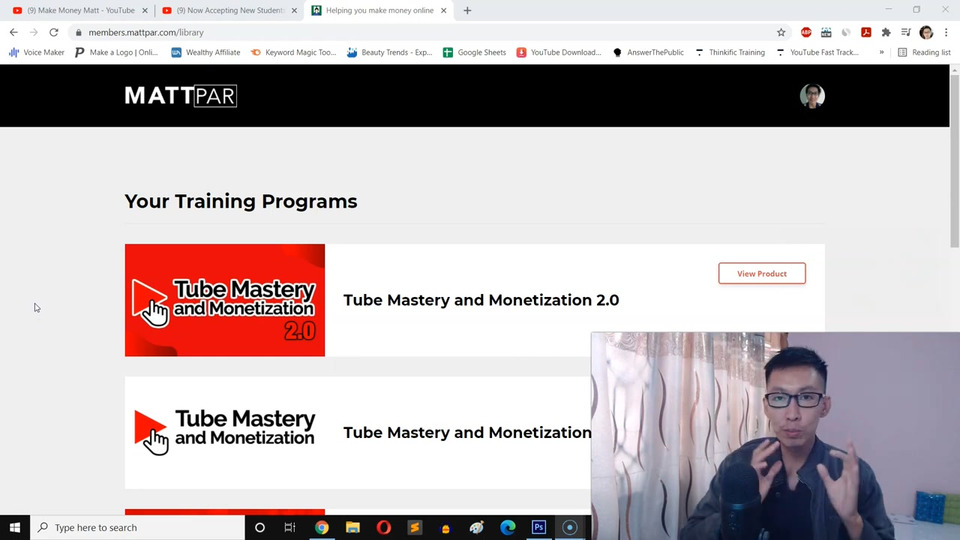Screen dimensions: 960x540
Task: Open the Chrome three-dot menu
Action: pos(946,32)
